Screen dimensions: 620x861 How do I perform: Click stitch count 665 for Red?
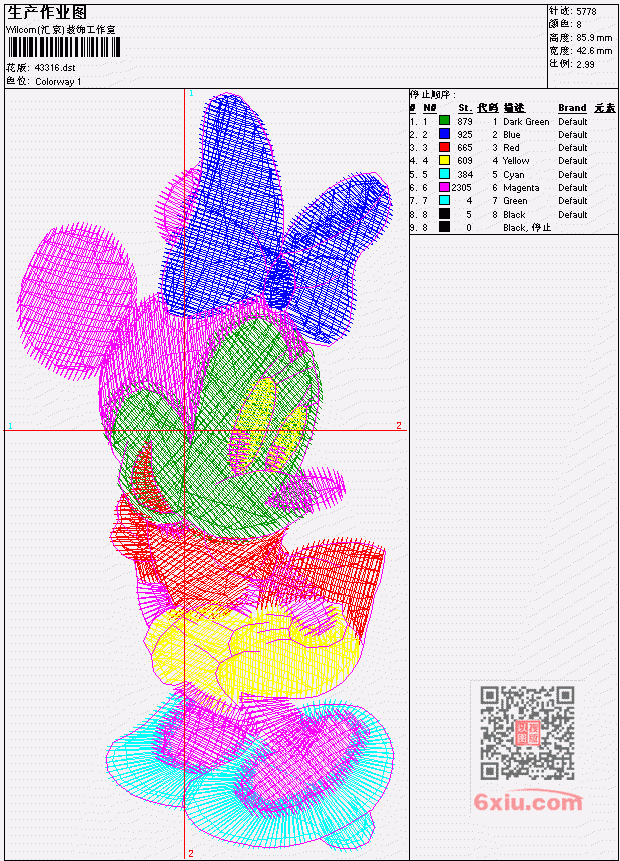pyautogui.click(x=465, y=148)
